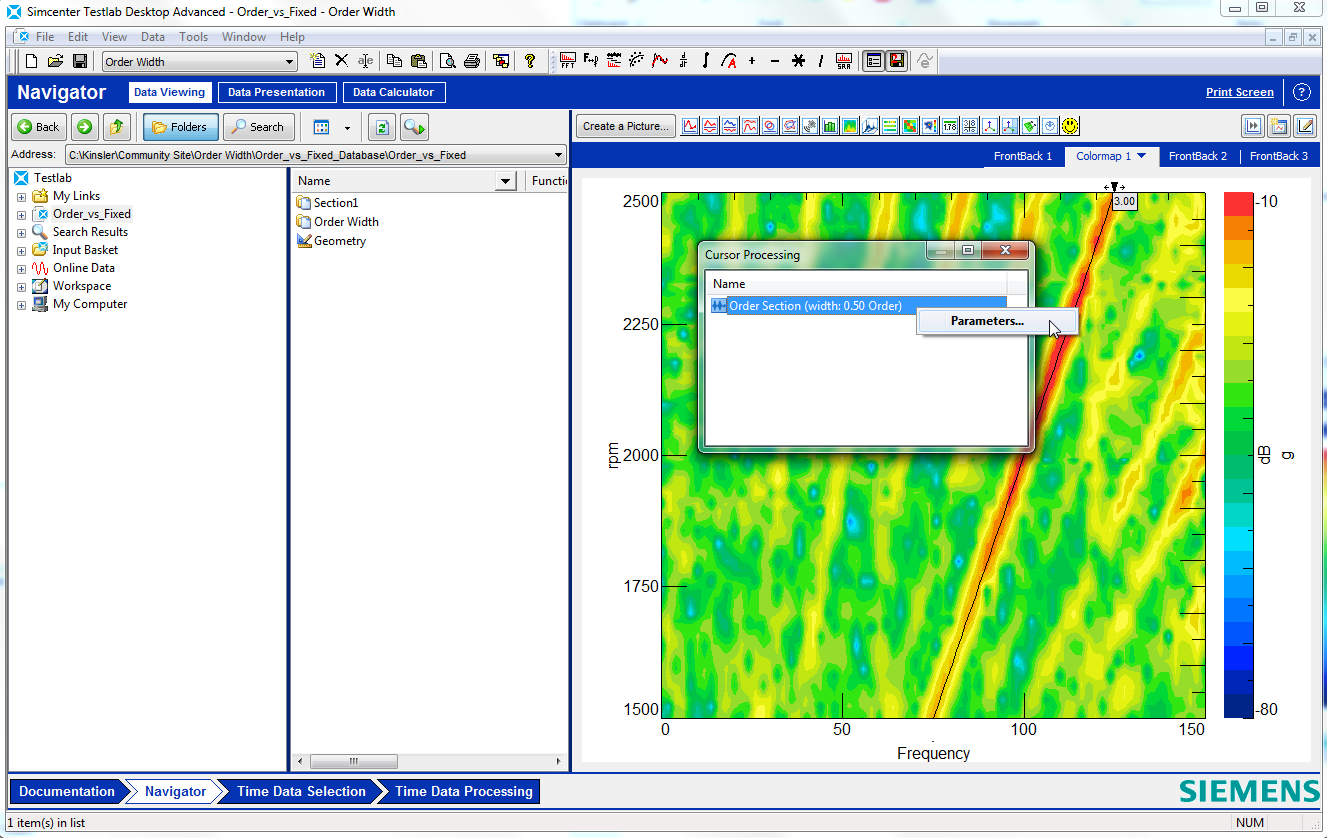This screenshot has height=838, width=1327.
Task: Click the Open folder icon in toolbar
Action: coord(56,61)
